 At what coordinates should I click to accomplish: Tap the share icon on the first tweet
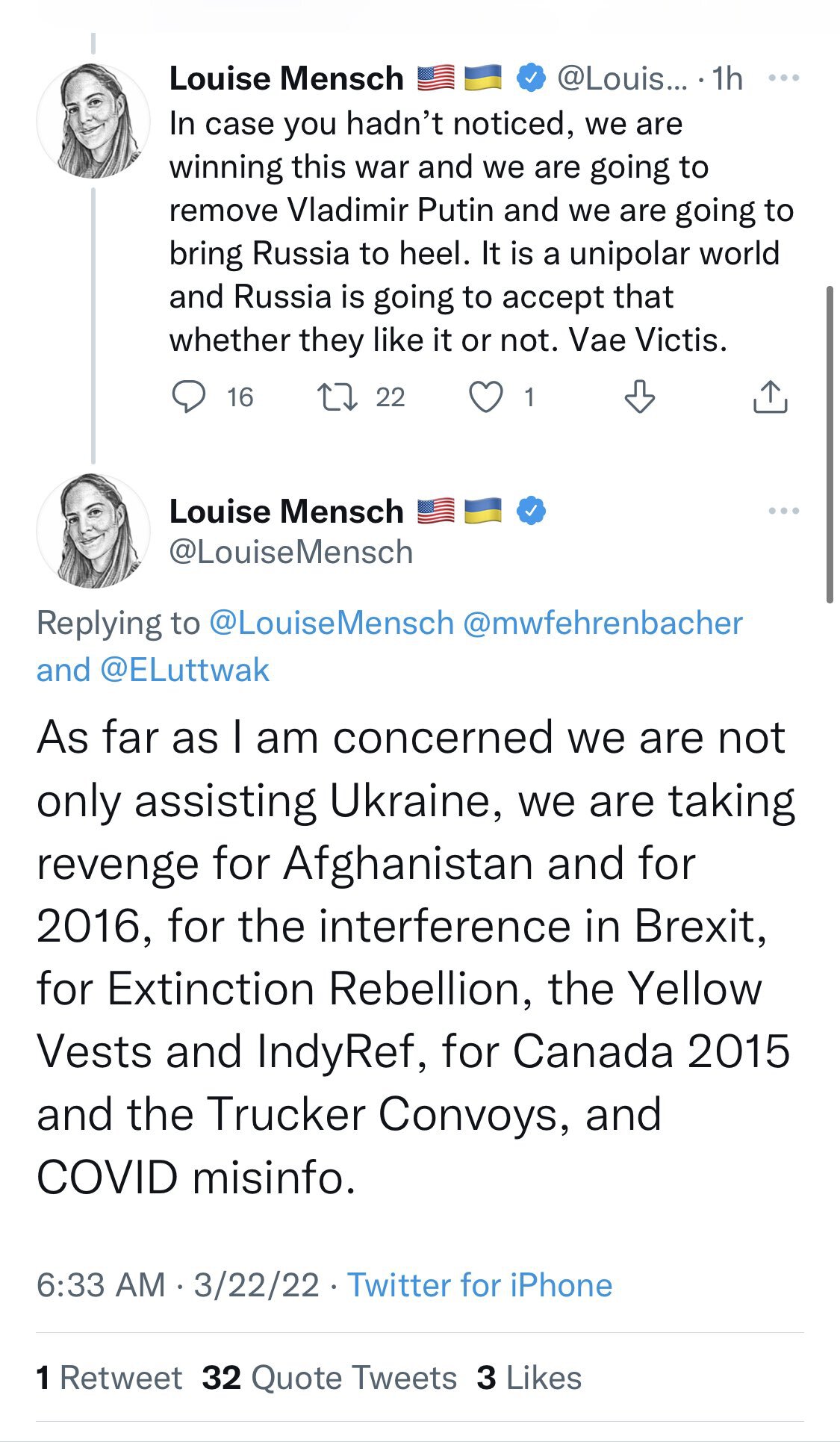pyautogui.click(x=770, y=397)
